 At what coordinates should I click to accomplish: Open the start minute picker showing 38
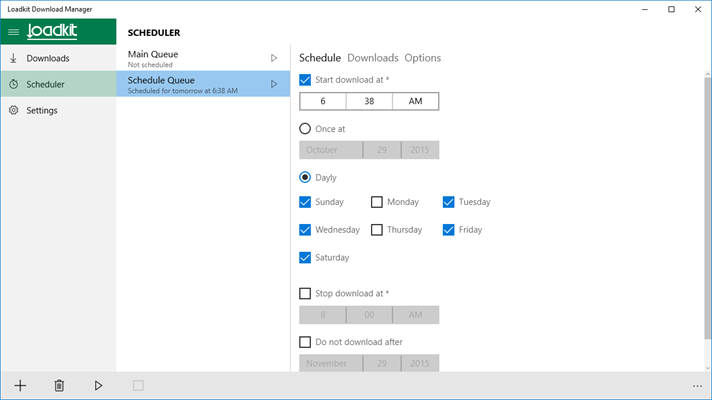click(369, 101)
